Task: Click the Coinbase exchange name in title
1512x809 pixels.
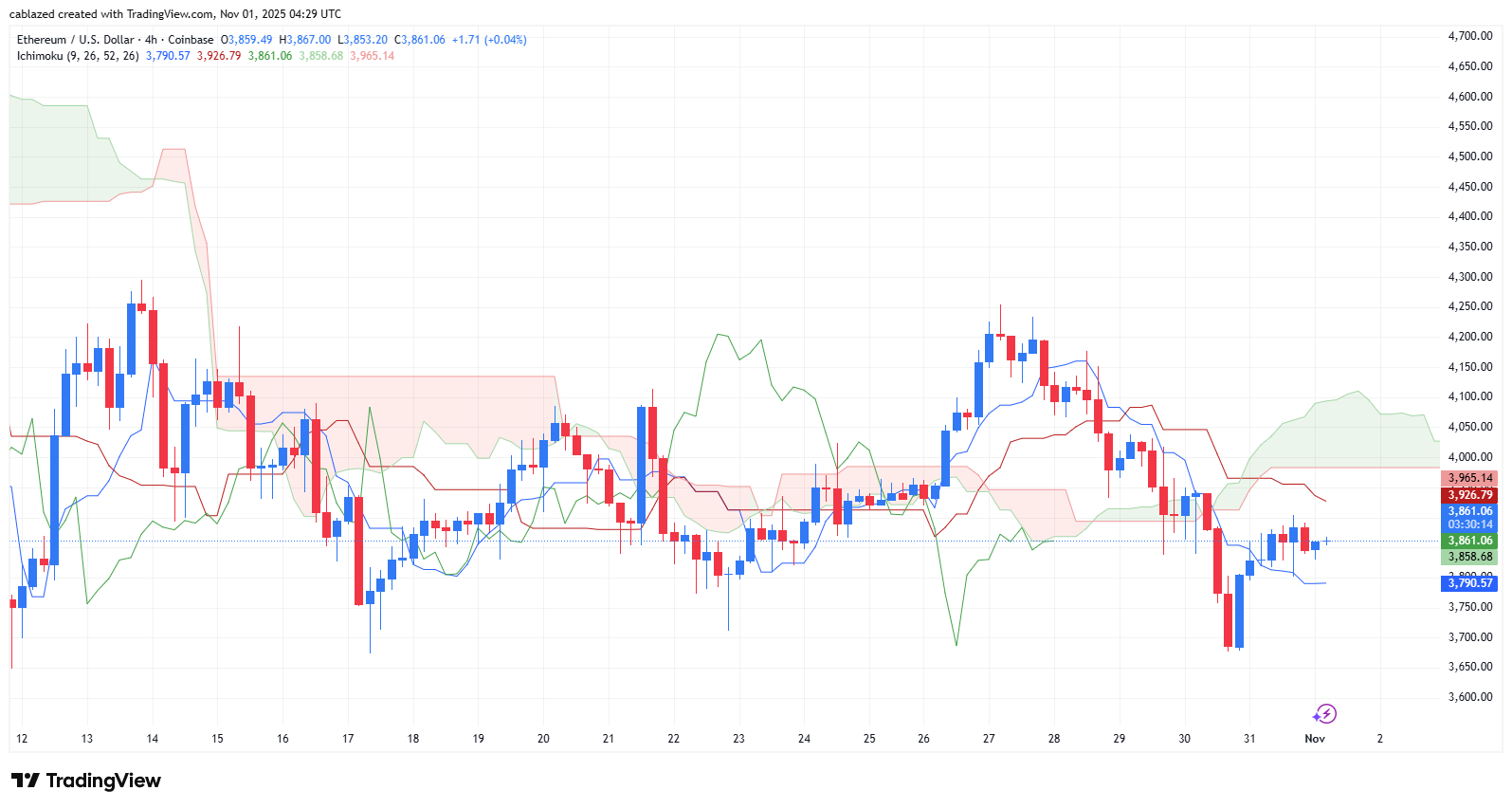Action: 191,40
